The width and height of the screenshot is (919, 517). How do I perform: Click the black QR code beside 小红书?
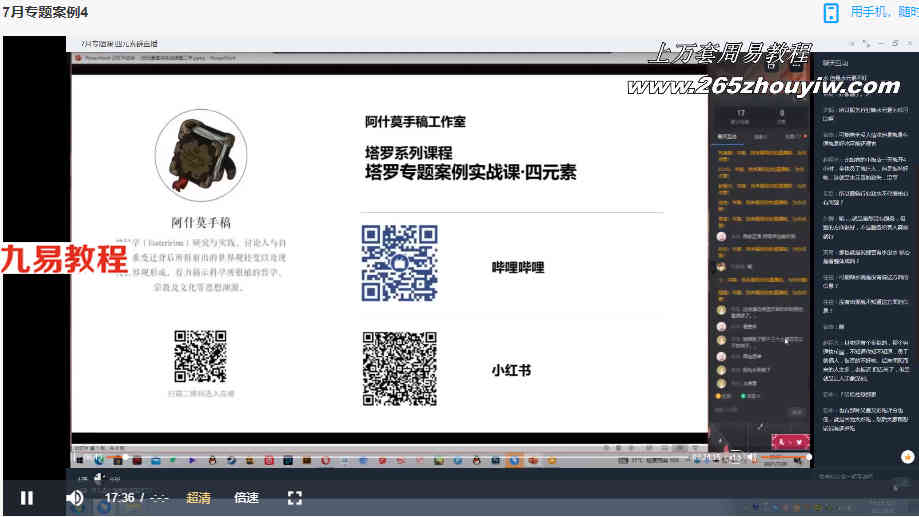click(399, 369)
